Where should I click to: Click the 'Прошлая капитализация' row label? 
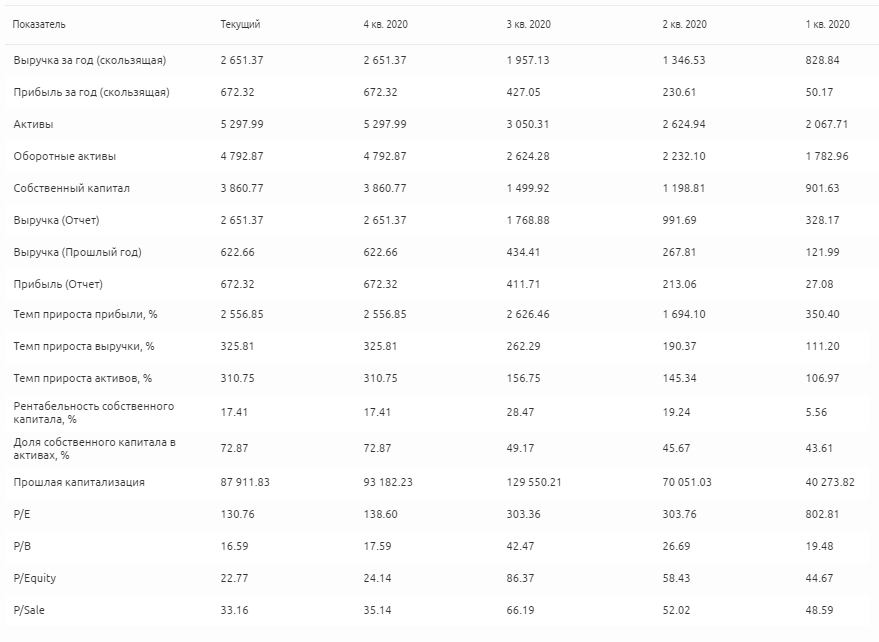click(x=79, y=482)
